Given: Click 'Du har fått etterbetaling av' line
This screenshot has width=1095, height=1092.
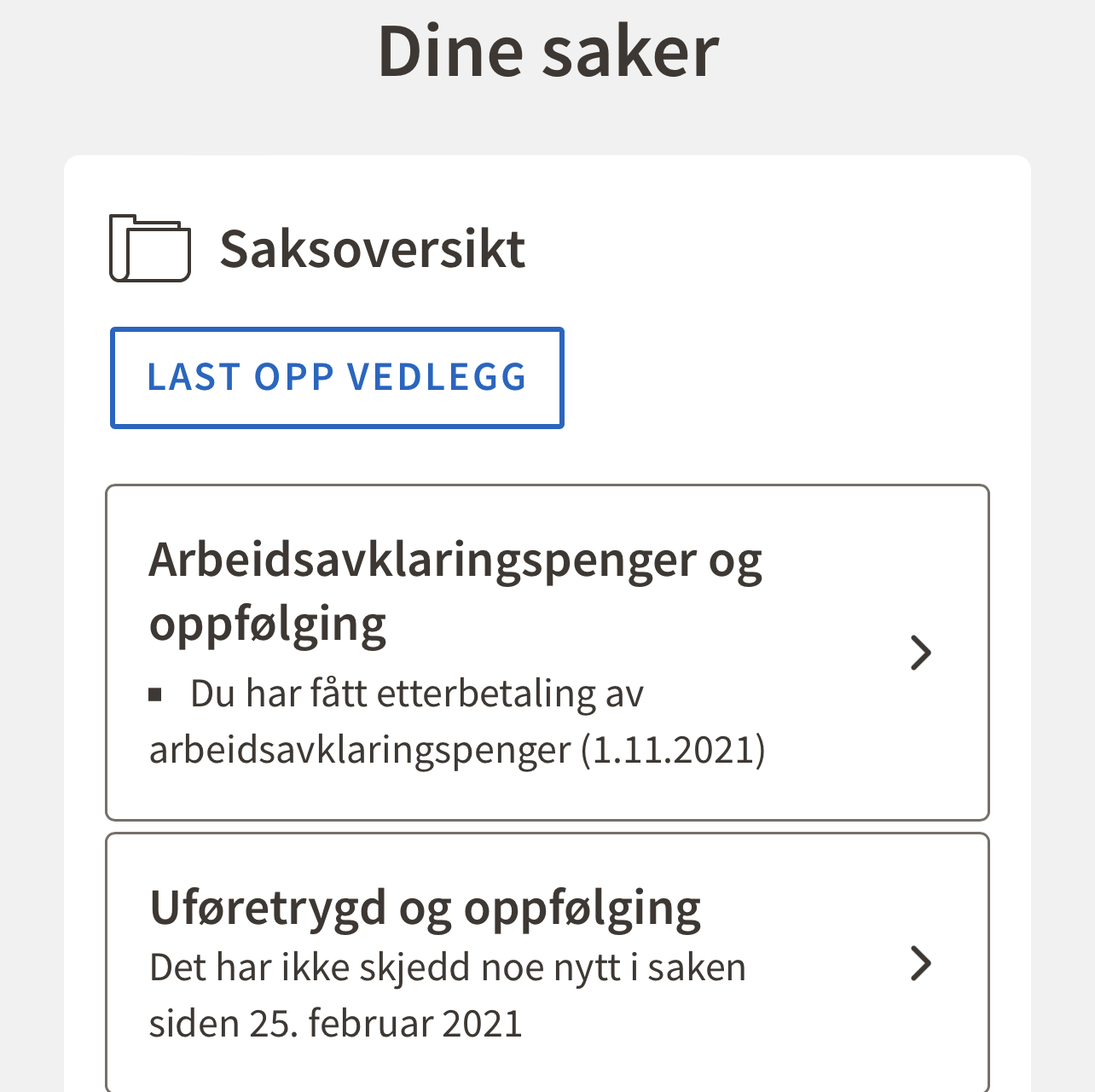Looking at the screenshot, I should [417, 694].
